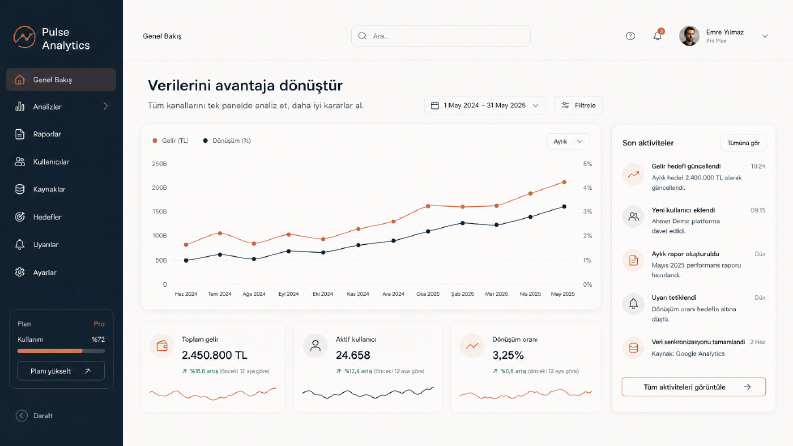This screenshot has width=793, height=446.
Task: Go to Raporlar in the sidebar
Action: pos(61,134)
